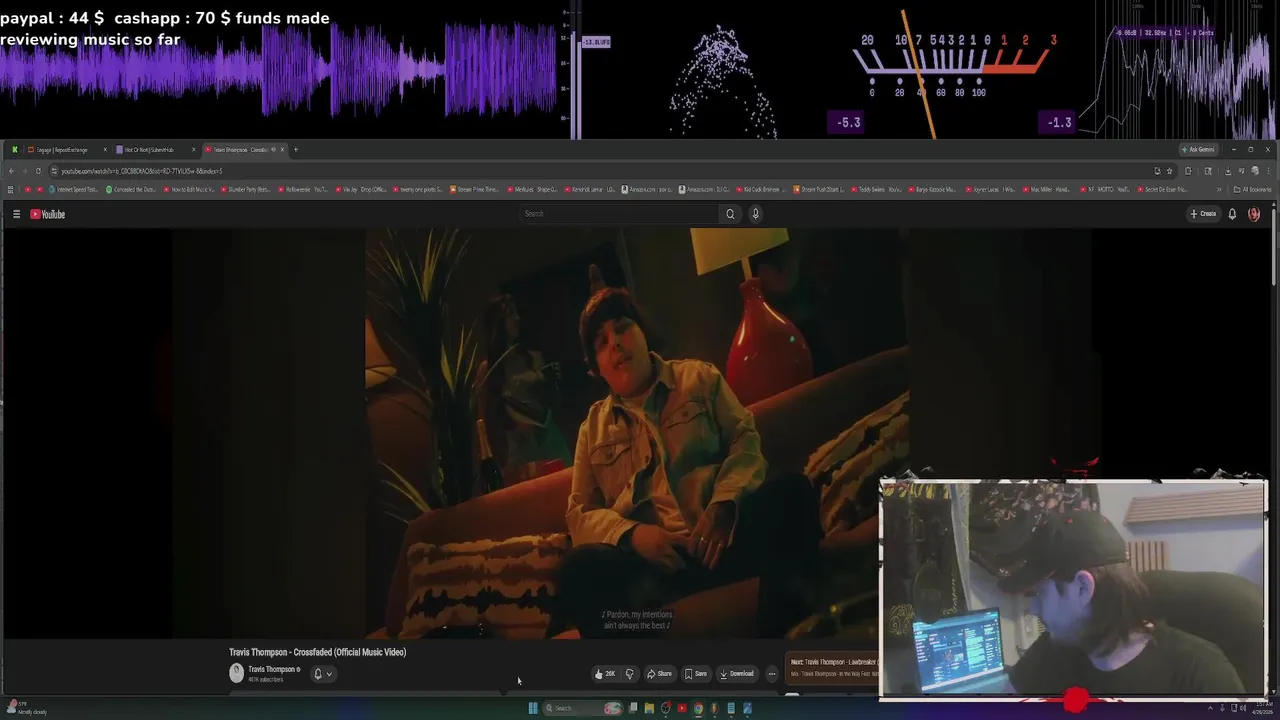This screenshot has height=720, width=1280.
Task: Open Travis Thompson channel avatar
Action: coord(236,673)
